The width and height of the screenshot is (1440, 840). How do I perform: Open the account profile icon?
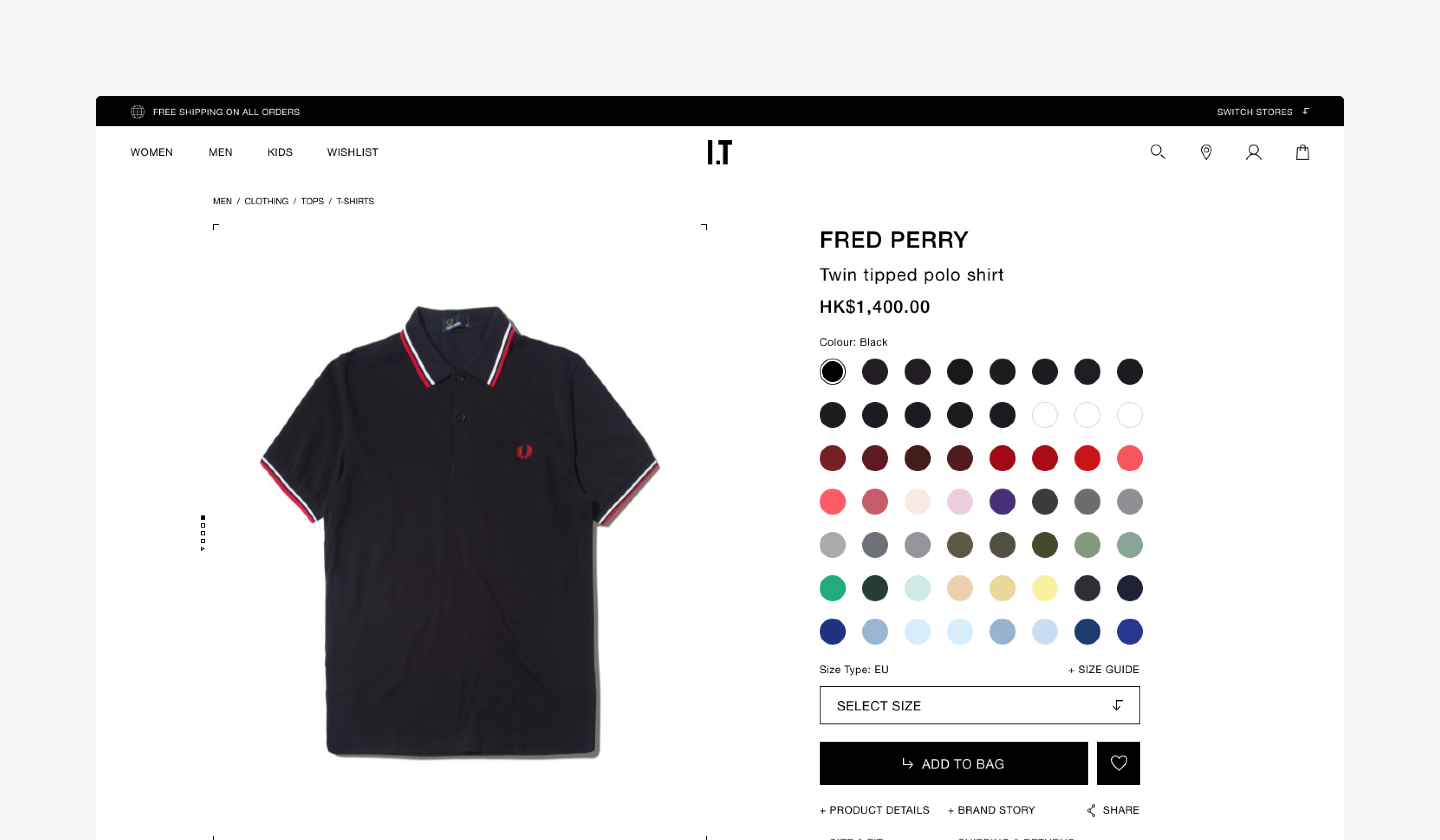tap(1254, 152)
